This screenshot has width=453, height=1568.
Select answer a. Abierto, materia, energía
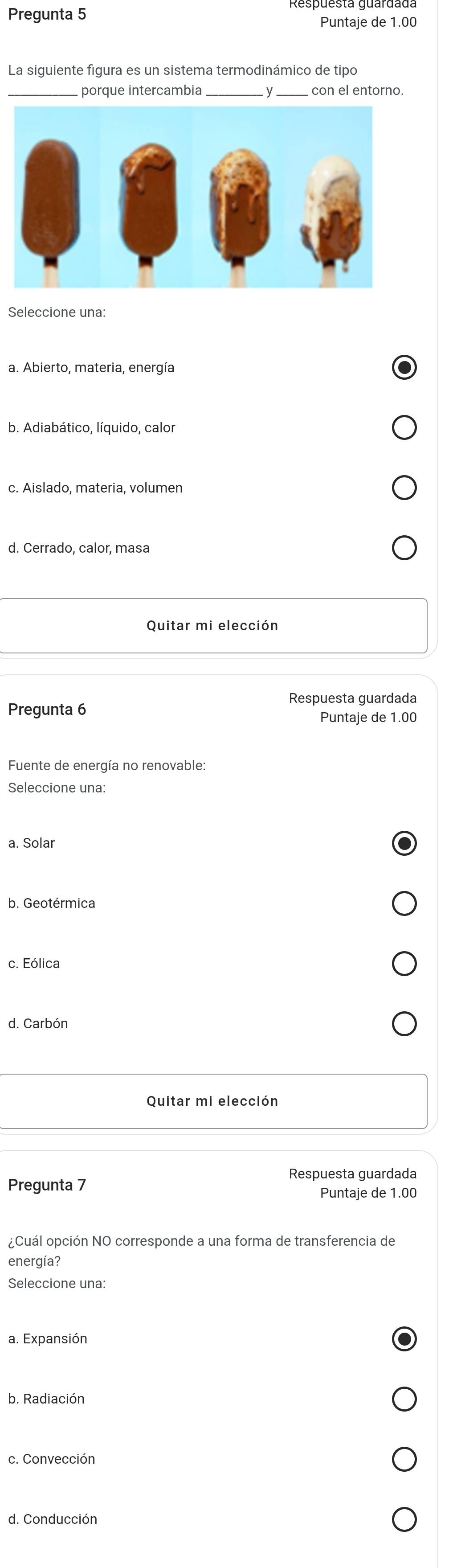pyautogui.click(x=404, y=368)
